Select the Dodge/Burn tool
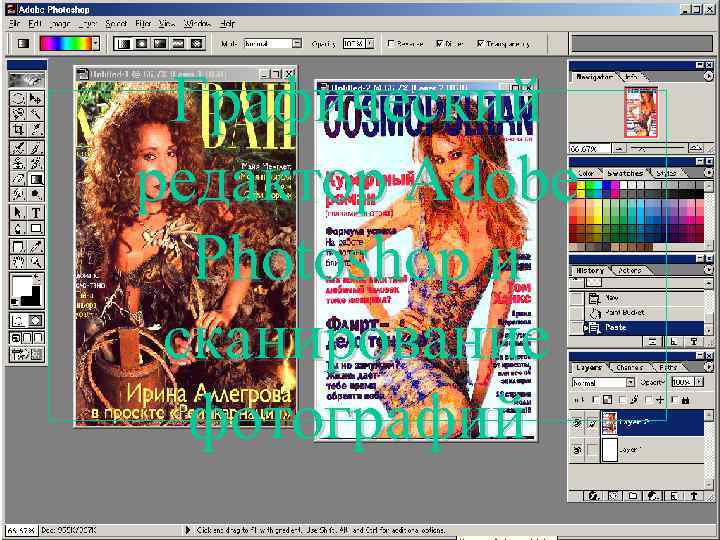This screenshot has width=720, height=540. click(36, 194)
